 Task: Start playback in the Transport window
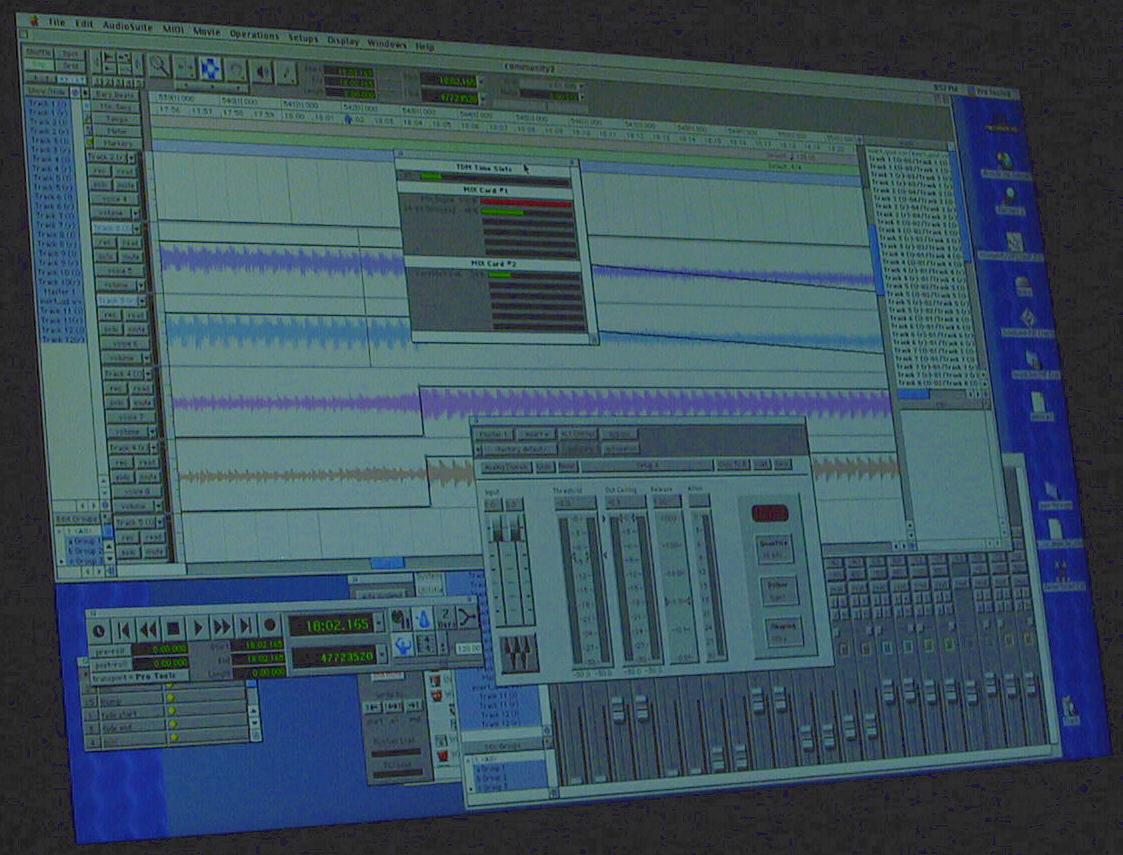(x=198, y=628)
